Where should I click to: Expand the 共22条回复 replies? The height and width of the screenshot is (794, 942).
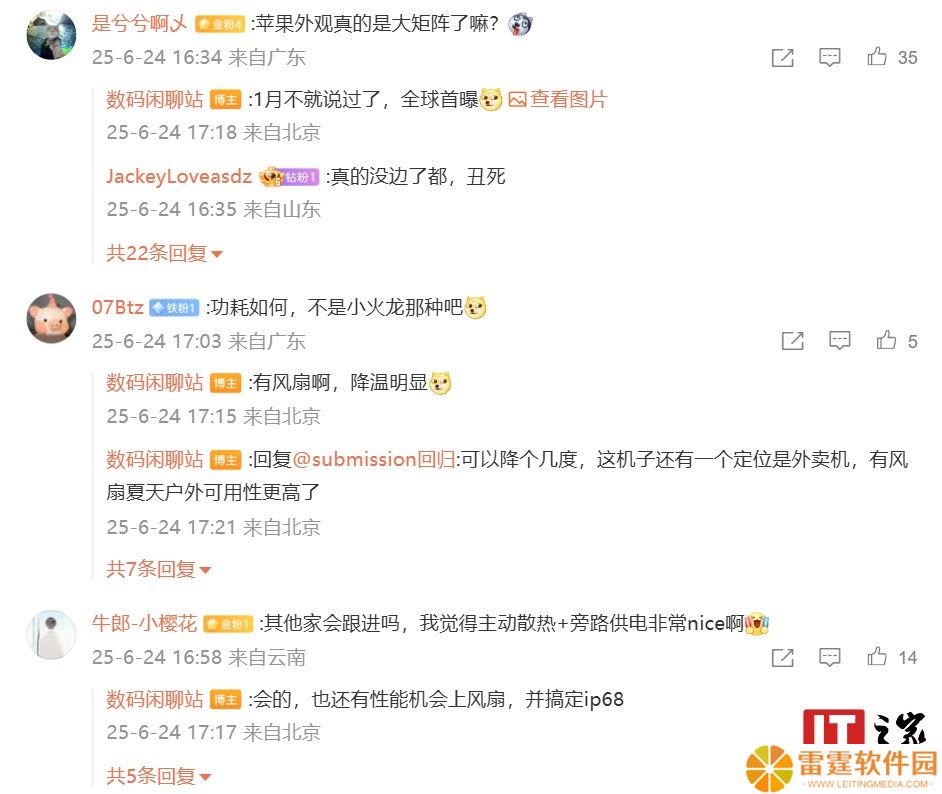click(x=164, y=253)
